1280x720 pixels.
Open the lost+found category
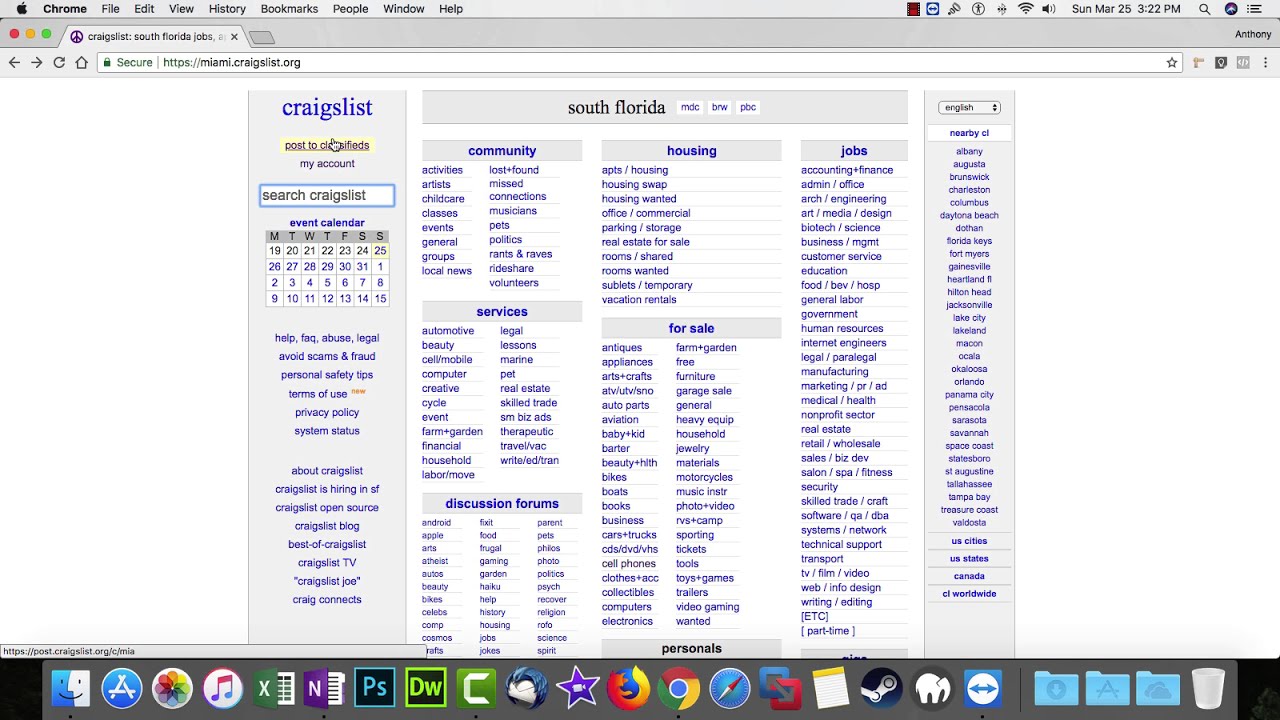[x=514, y=170]
